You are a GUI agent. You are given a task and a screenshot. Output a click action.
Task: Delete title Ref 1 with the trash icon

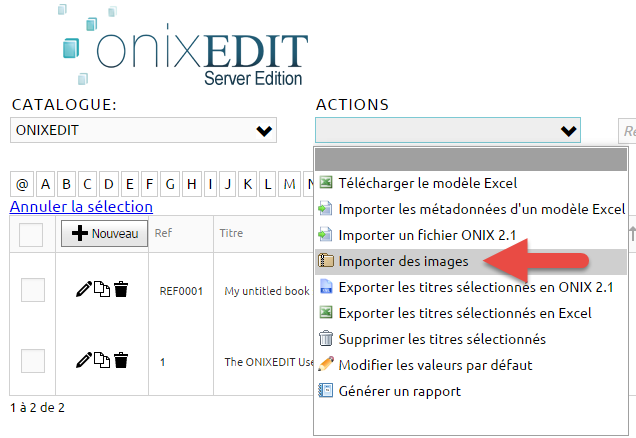pos(121,360)
